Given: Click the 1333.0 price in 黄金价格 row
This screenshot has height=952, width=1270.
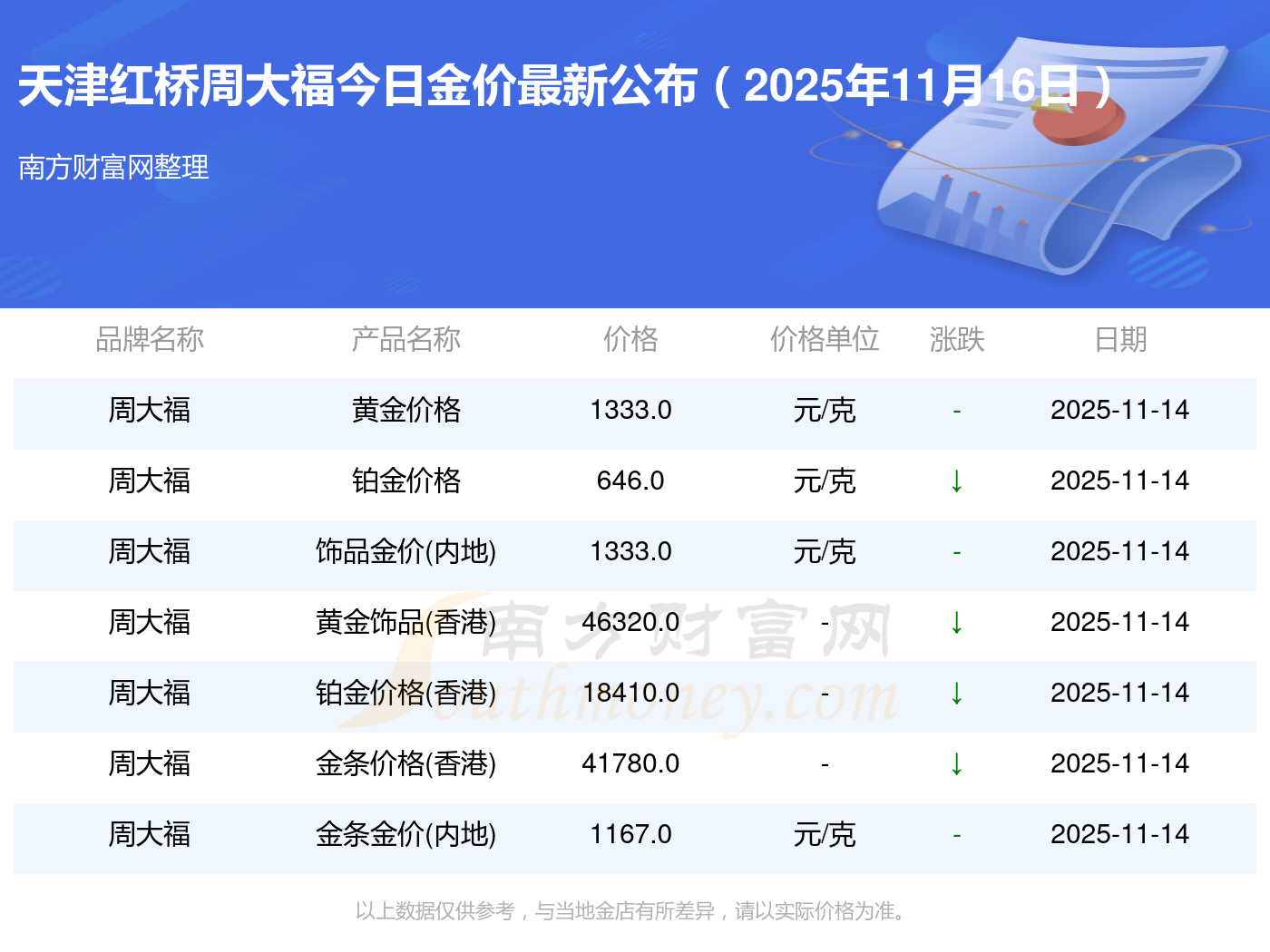Looking at the screenshot, I should click(630, 410).
